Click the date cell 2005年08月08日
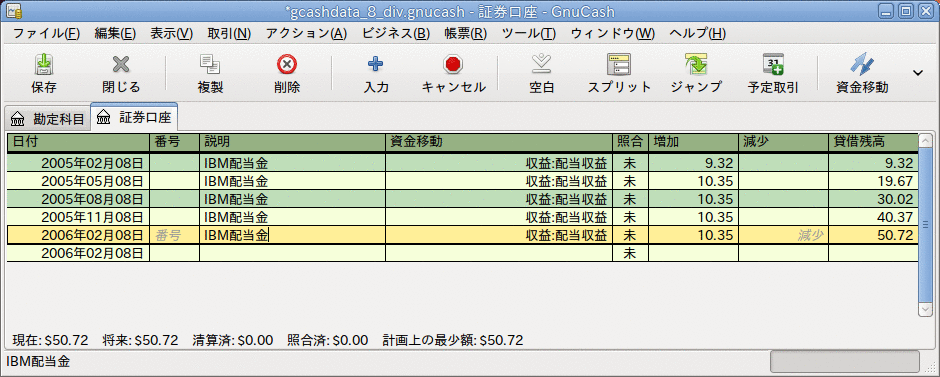Screen dimensions: 940x377 pos(79,199)
